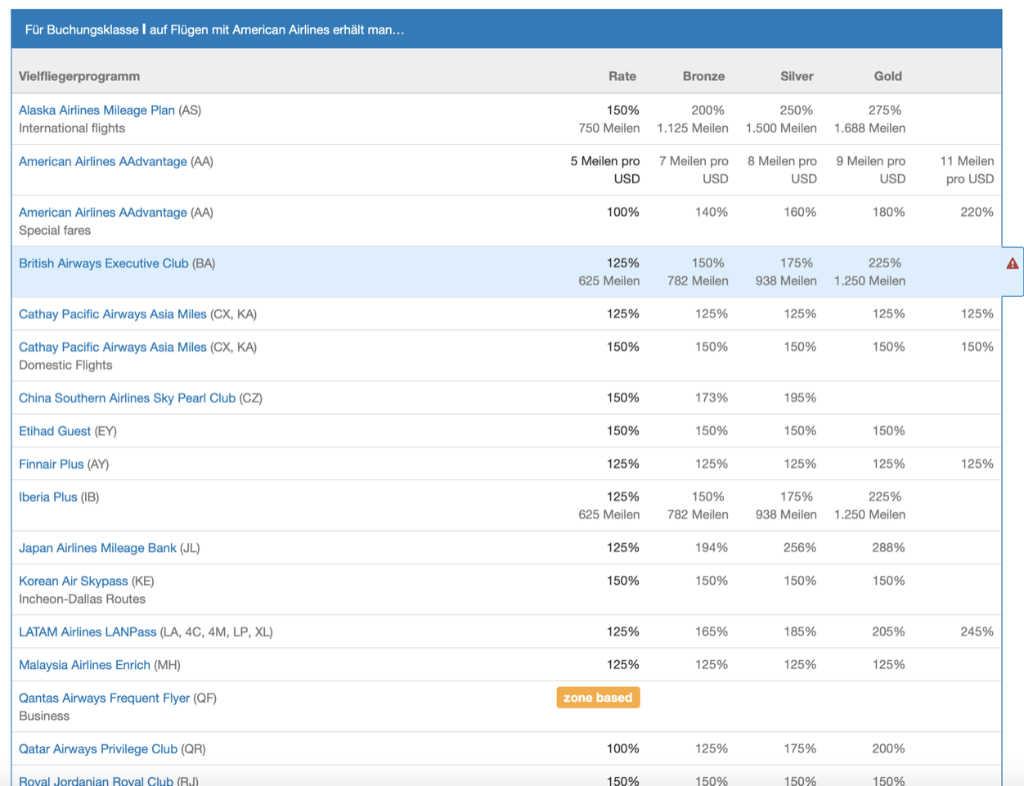Viewport: 1024px width, 786px height.
Task: Click the "Domestic Flights" note under Cathay Pacific
Action: tap(65, 365)
